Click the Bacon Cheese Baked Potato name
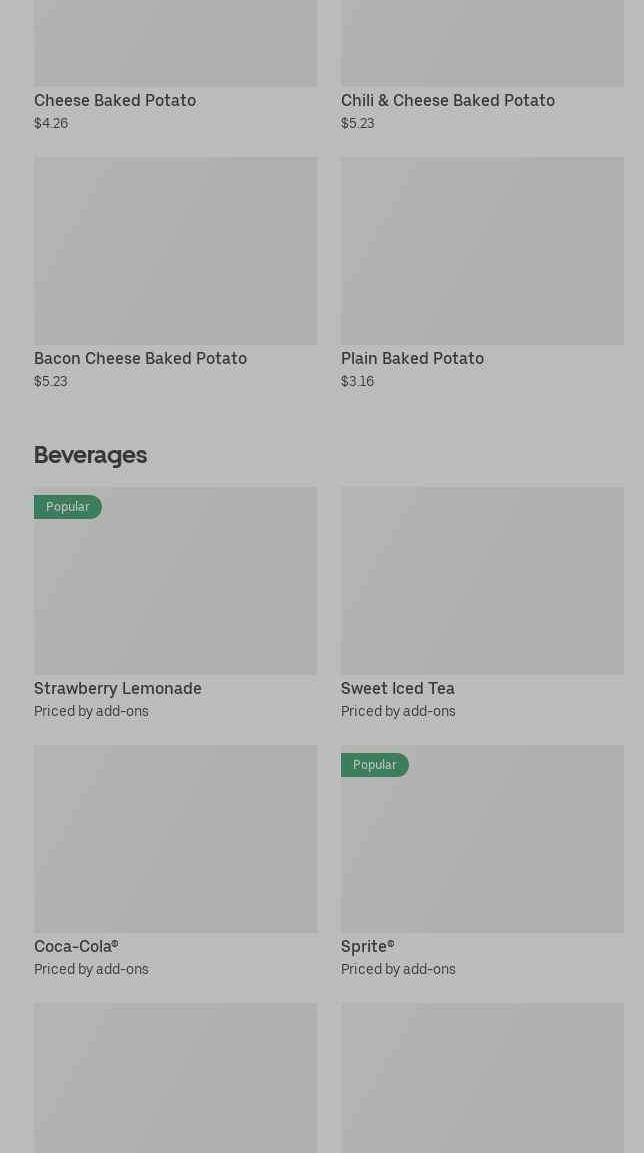644x1153 pixels. click(140, 358)
